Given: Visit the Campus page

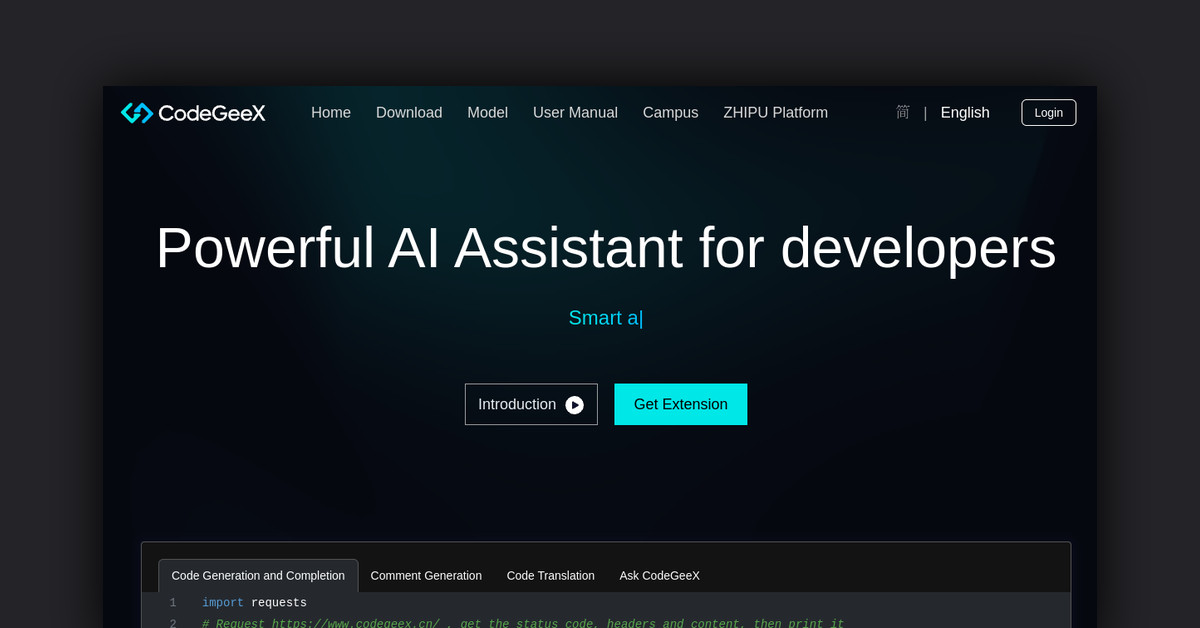Looking at the screenshot, I should point(670,112).
